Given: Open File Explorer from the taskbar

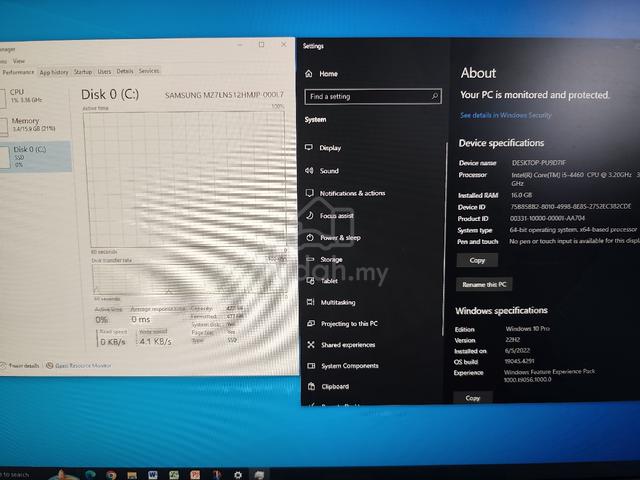Looking at the screenshot, I should coord(132,475).
